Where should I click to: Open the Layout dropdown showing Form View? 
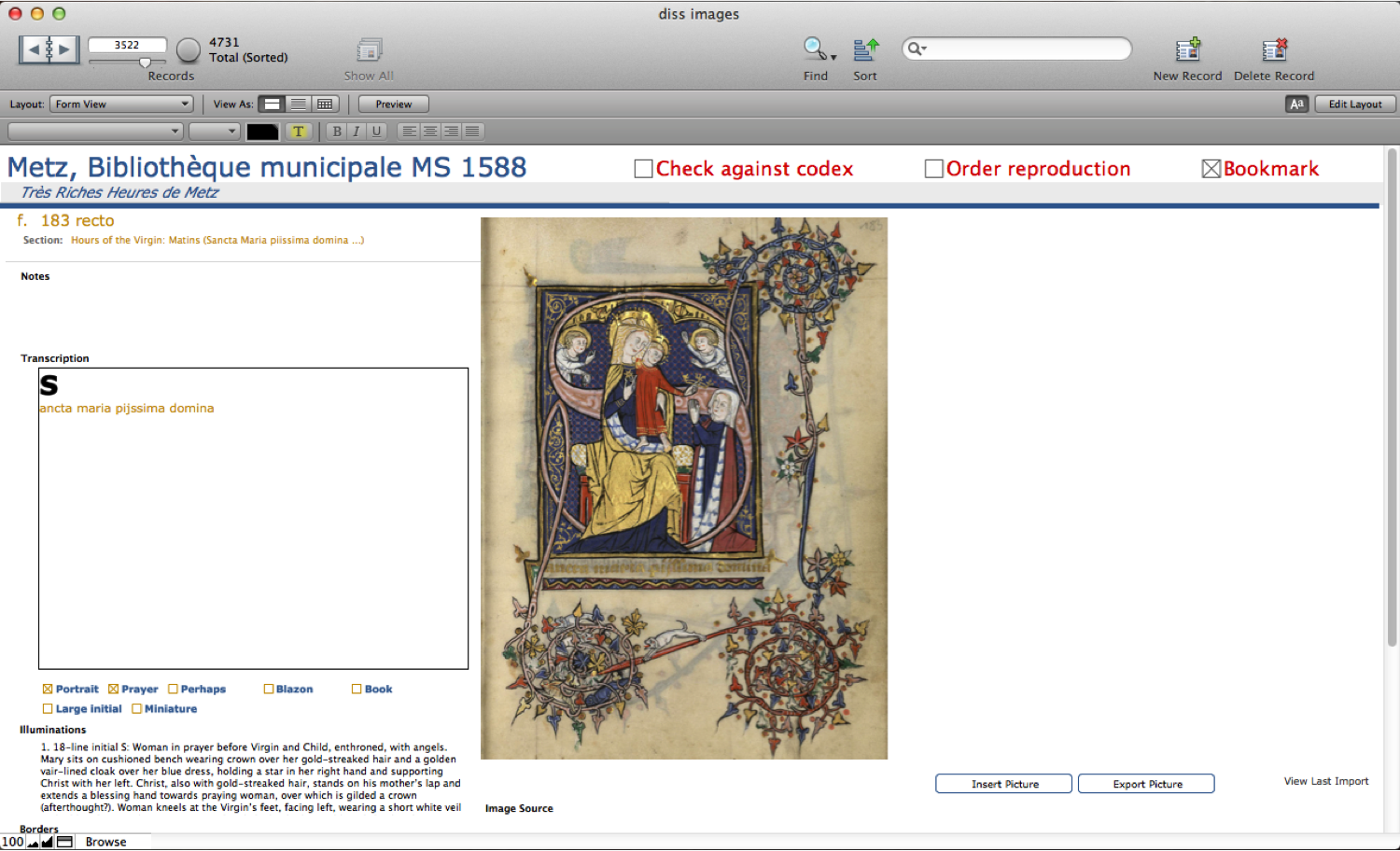coord(121,105)
